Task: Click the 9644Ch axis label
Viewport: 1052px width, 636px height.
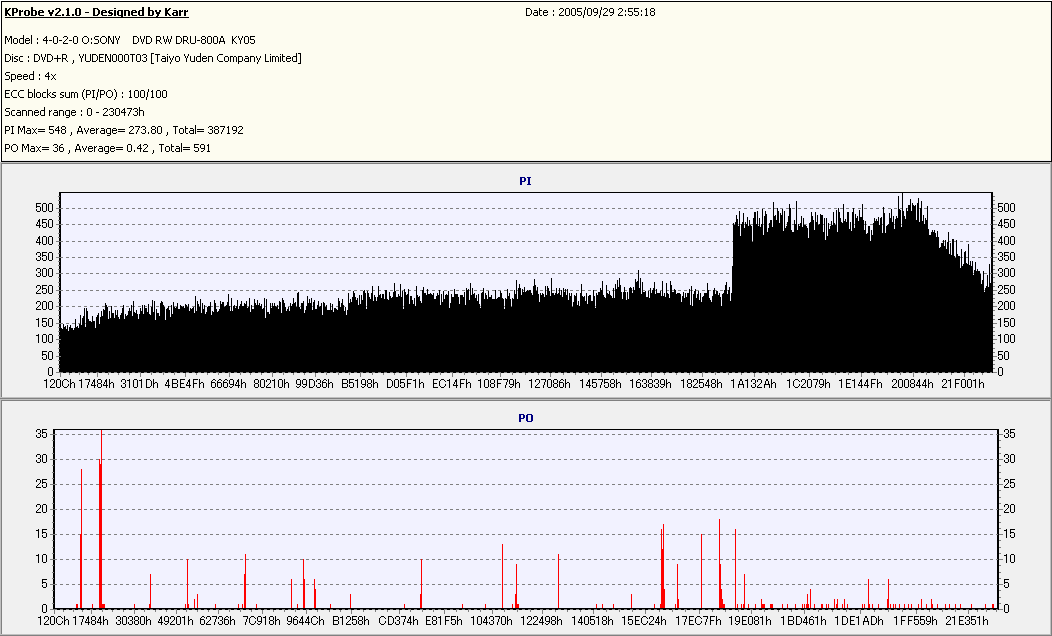Action: tap(305, 621)
